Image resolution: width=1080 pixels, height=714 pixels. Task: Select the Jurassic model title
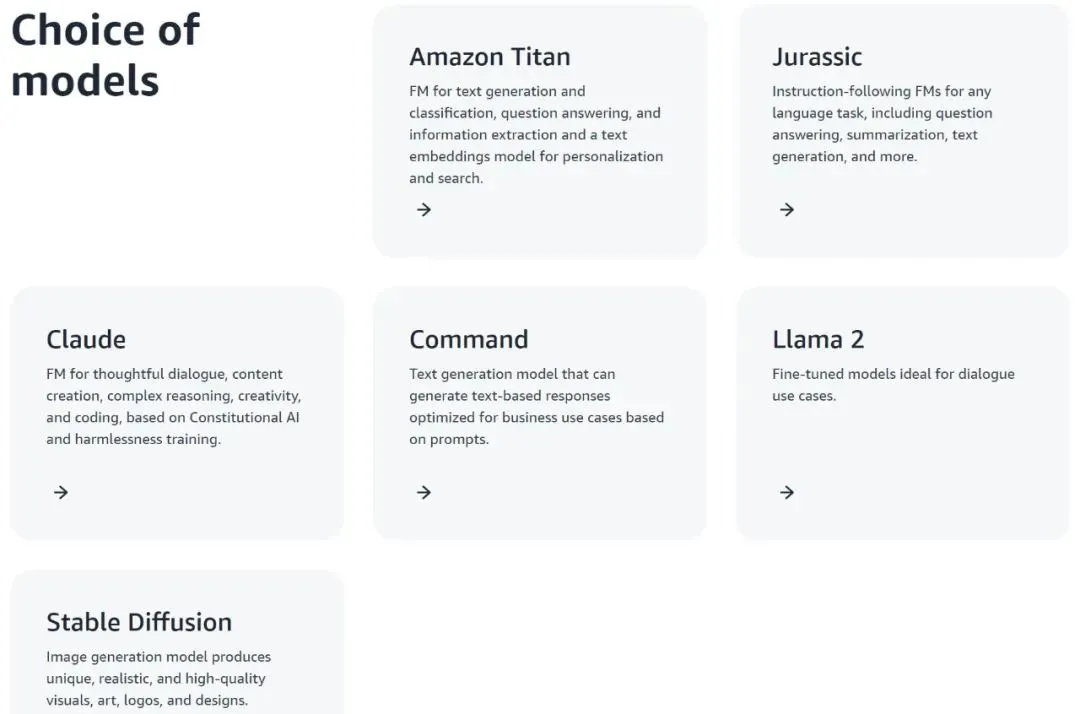point(817,57)
